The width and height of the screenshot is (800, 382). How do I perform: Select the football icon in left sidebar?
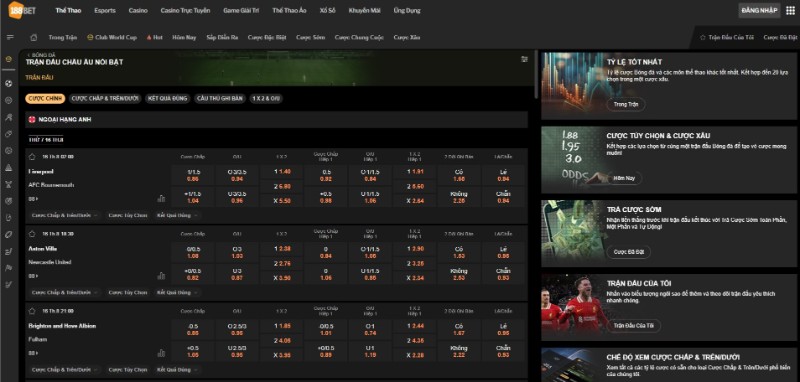(x=9, y=84)
